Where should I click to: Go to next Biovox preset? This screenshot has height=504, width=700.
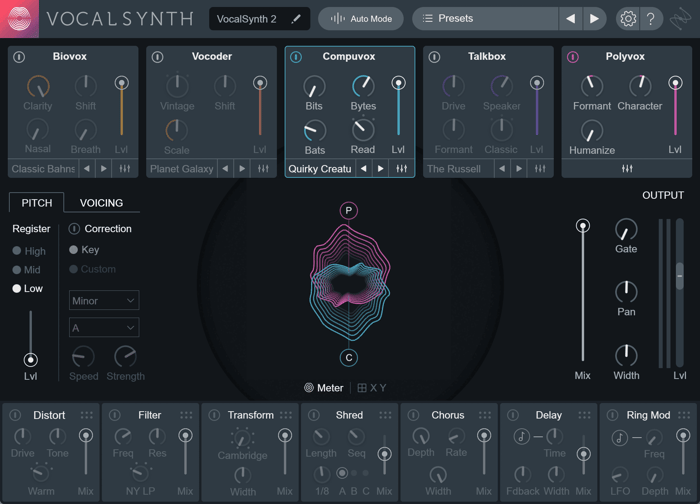coord(104,169)
